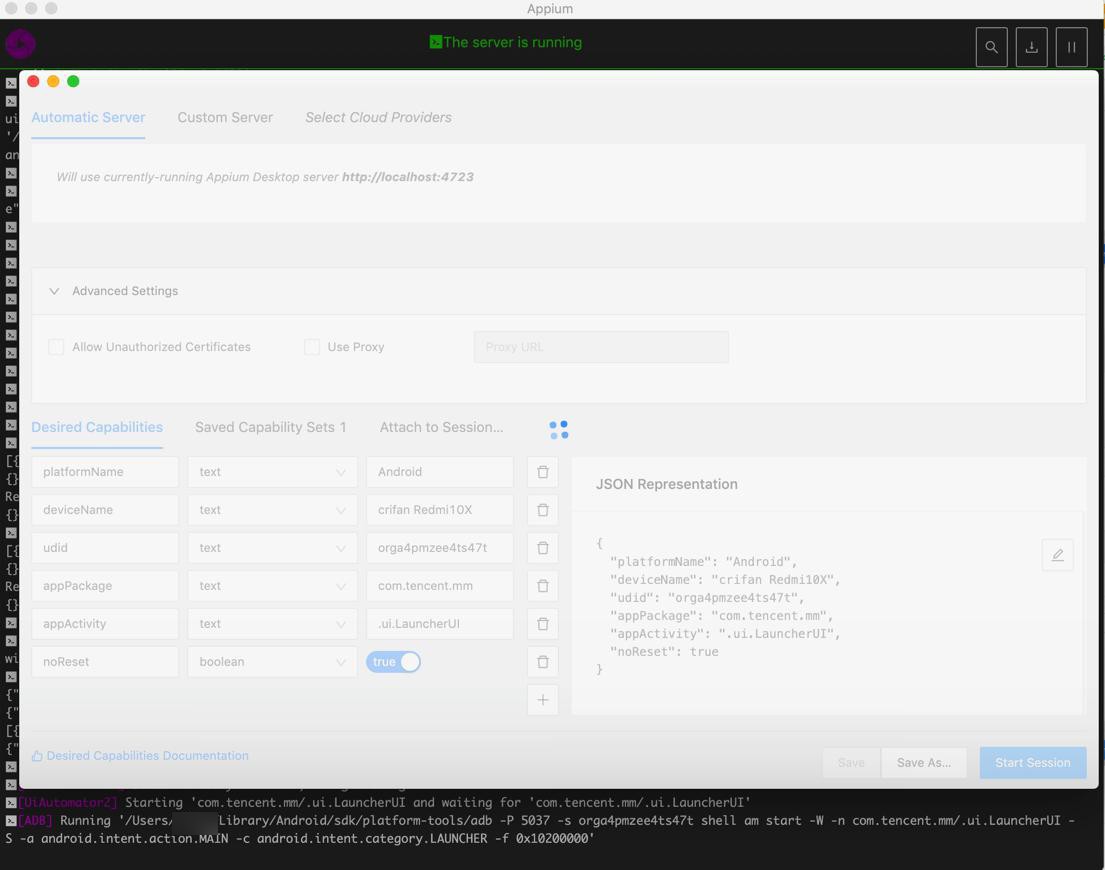This screenshot has width=1105, height=870.
Task: Delete the deviceName capability row
Action: [543, 510]
